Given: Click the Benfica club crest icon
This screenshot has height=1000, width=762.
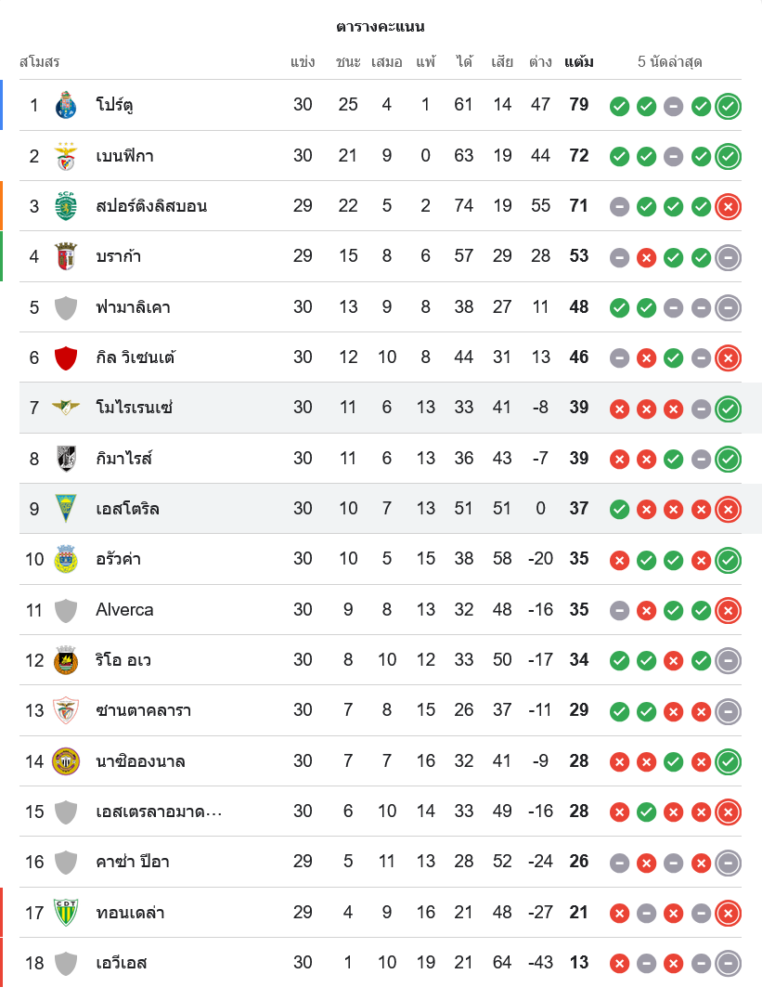Looking at the screenshot, I should [66, 156].
